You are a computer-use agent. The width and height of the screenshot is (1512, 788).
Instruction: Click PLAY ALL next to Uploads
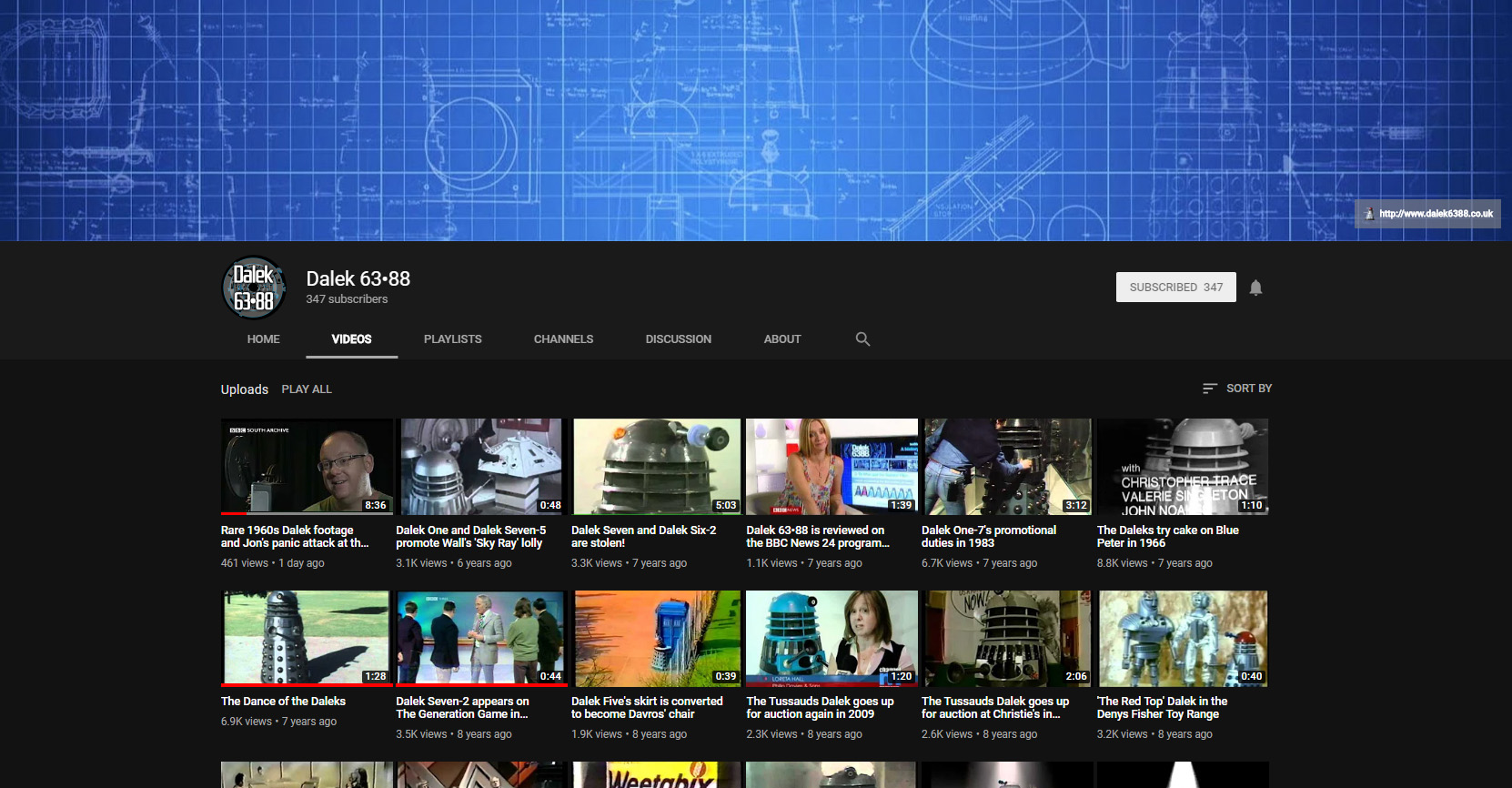307,389
